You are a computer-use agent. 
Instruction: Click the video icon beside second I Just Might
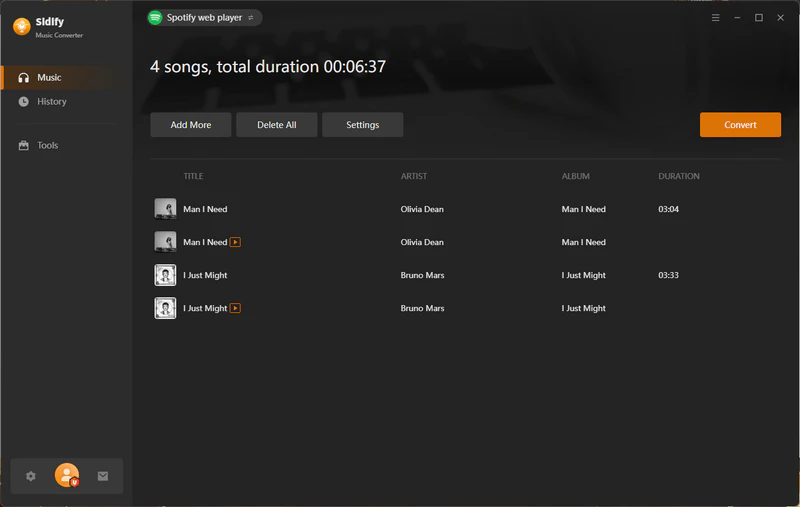tap(235, 308)
